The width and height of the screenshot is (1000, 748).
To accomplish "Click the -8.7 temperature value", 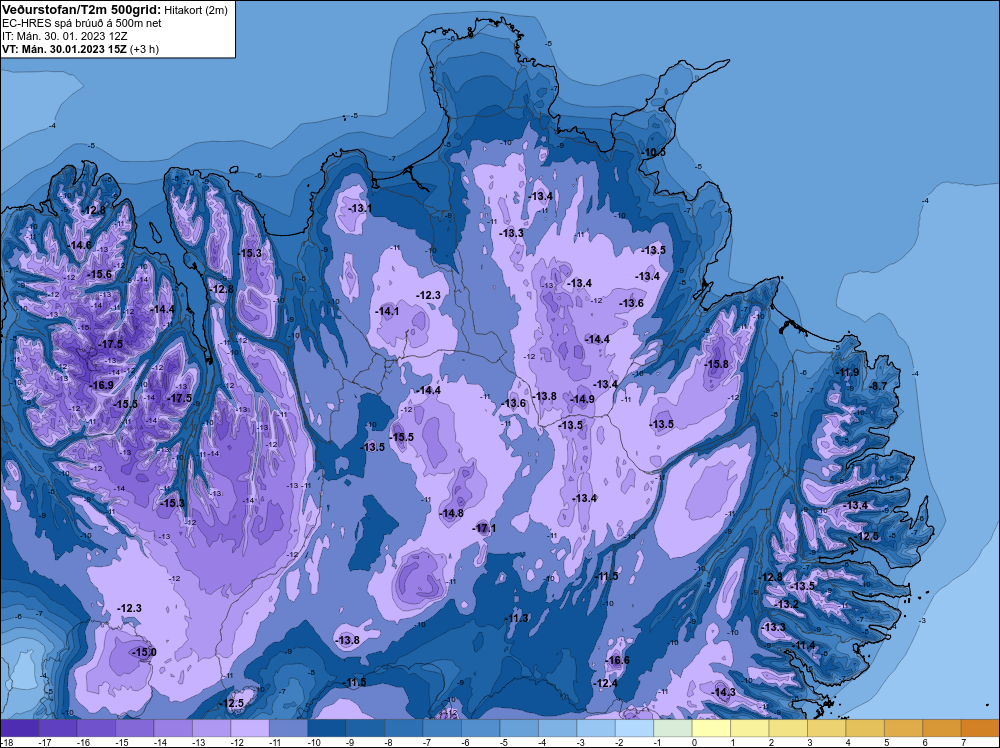I will pos(879,386).
